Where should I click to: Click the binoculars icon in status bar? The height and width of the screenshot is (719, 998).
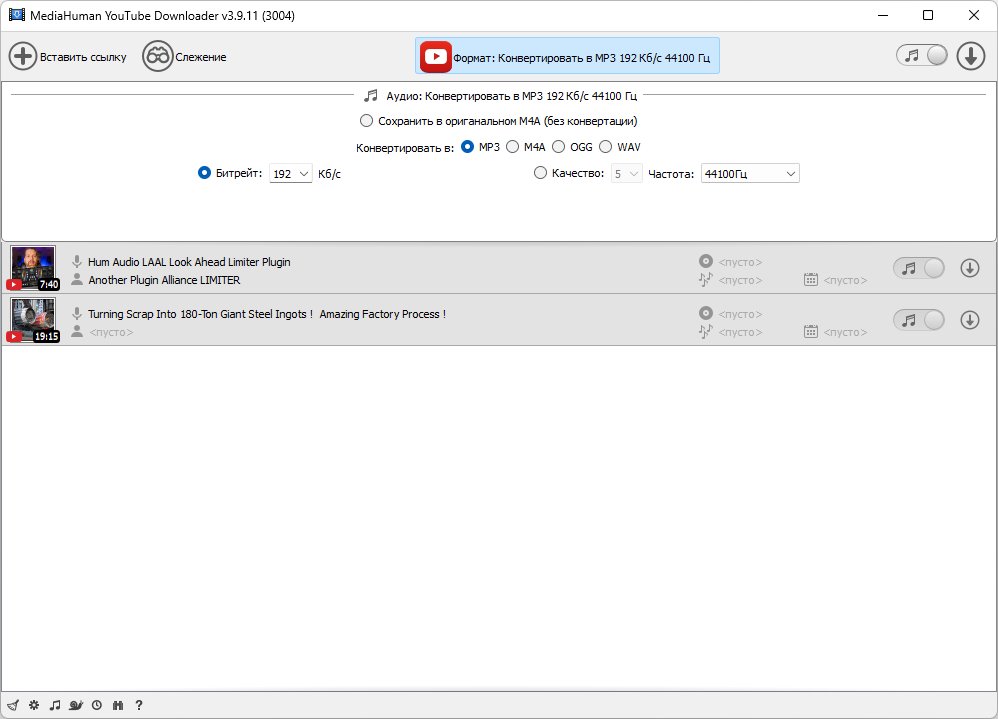(118, 705)
